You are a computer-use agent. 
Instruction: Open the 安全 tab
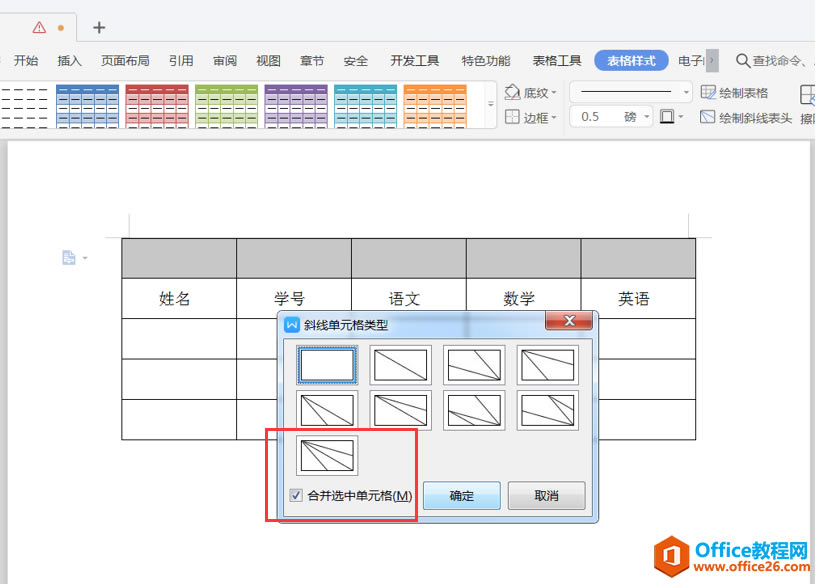pyautogui.click(x=356, y=60)
